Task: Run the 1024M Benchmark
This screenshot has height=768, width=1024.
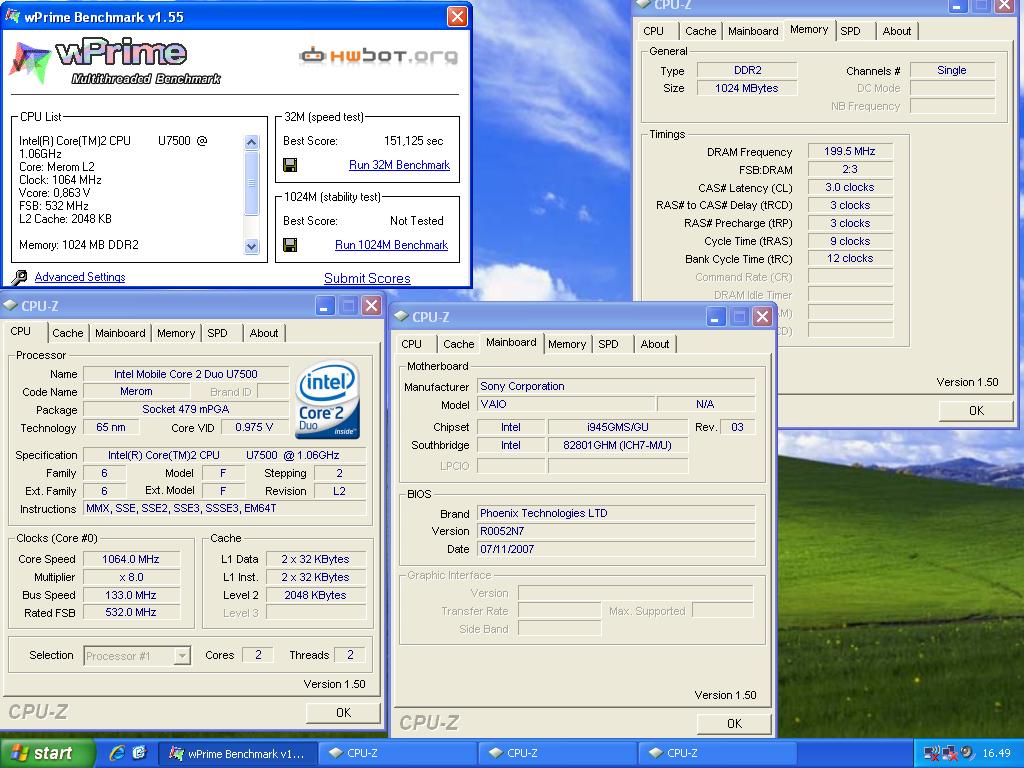Action: pos(391,245)
